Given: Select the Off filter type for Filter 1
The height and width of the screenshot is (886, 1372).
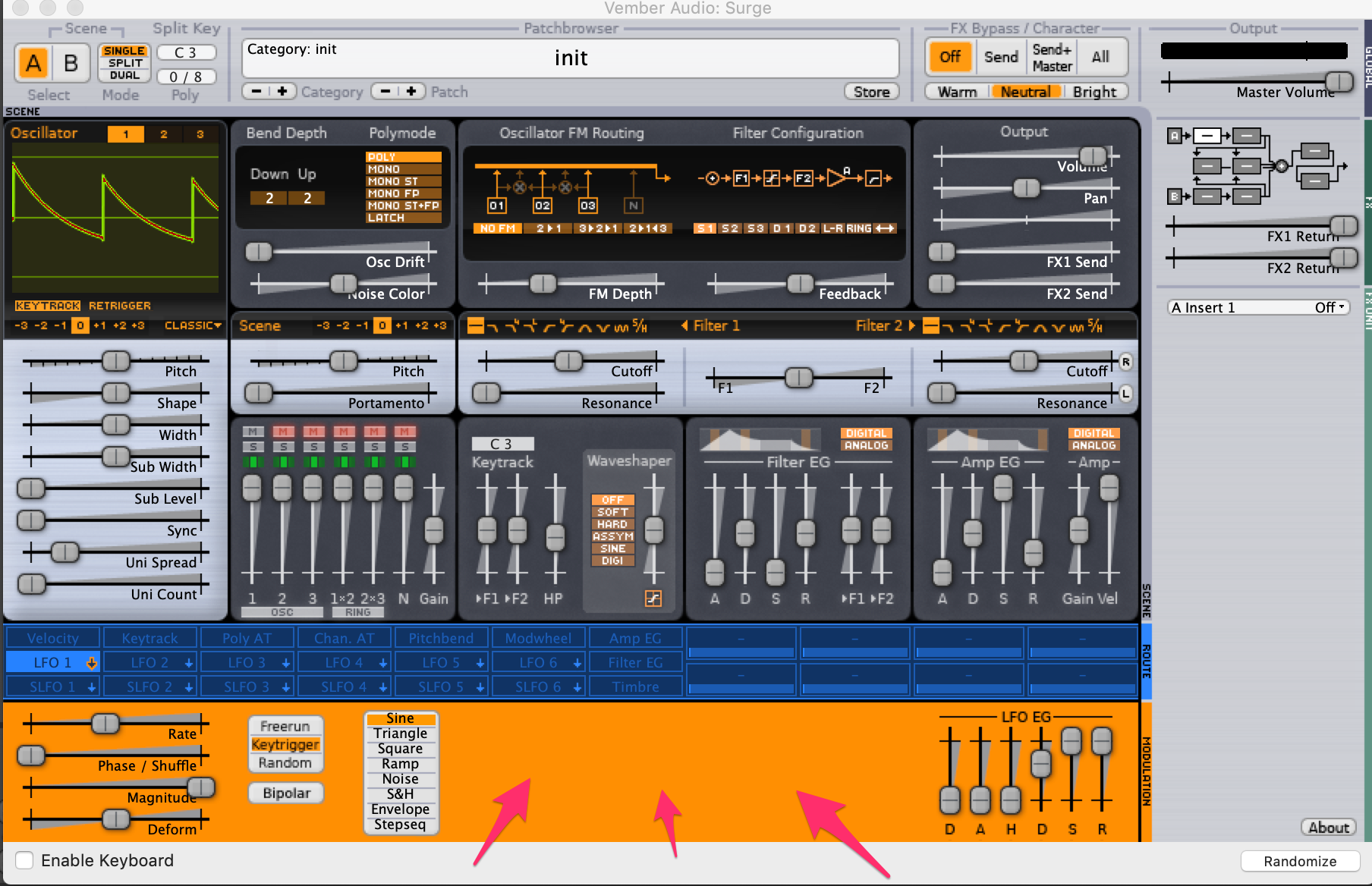Looking at the screenshot, I should pyautogui.click(x=476, y=326).
